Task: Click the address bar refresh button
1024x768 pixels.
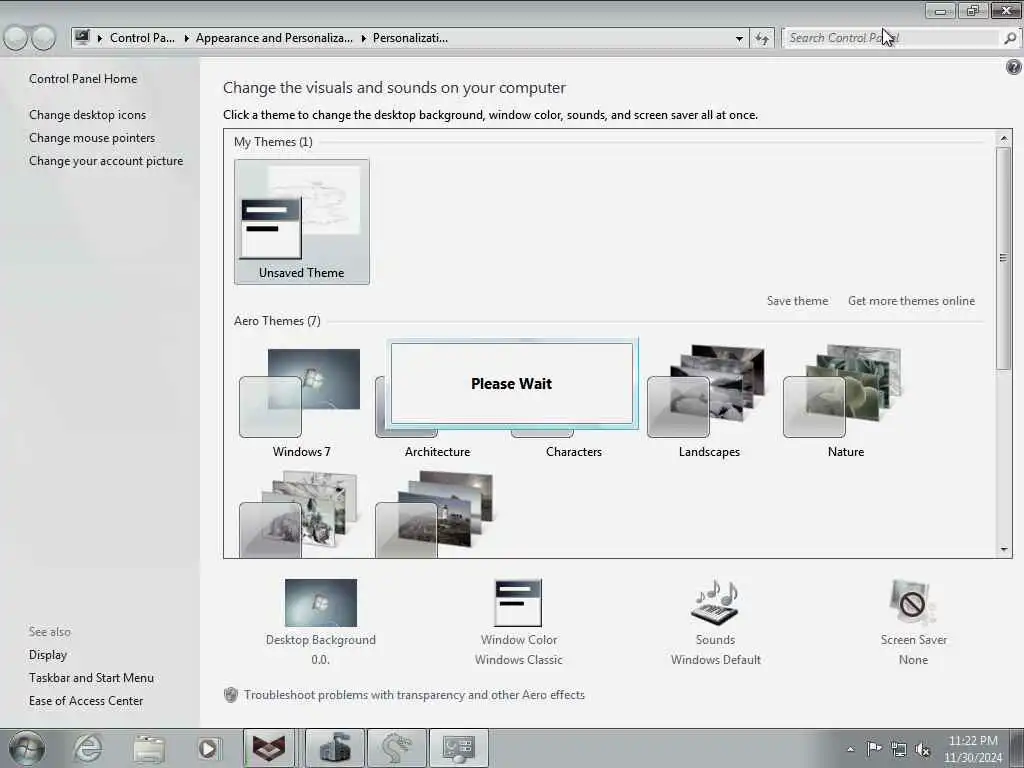Action: pyautogui.click(x=761, y=39)
